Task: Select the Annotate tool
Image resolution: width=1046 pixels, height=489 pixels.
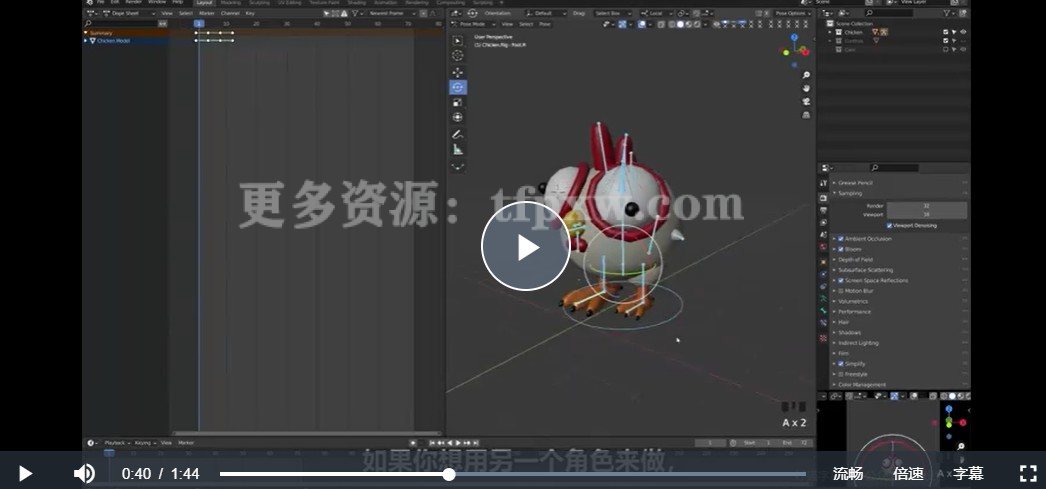Action: point(458,135)
